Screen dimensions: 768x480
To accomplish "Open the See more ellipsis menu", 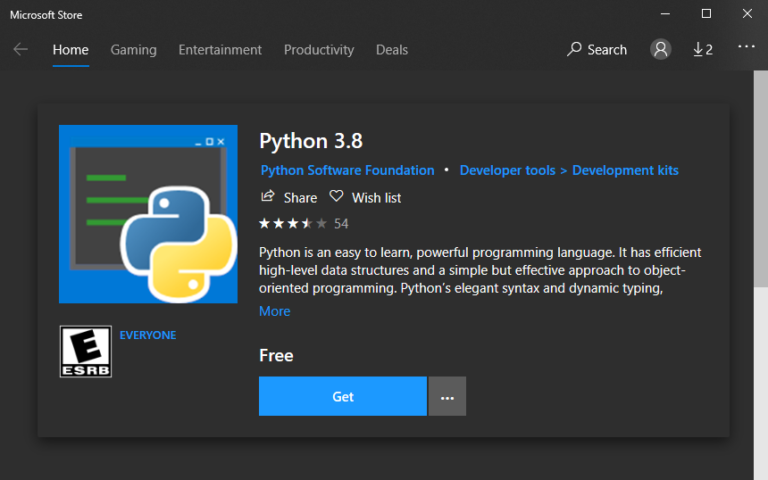I will click(x=746, y=47).
